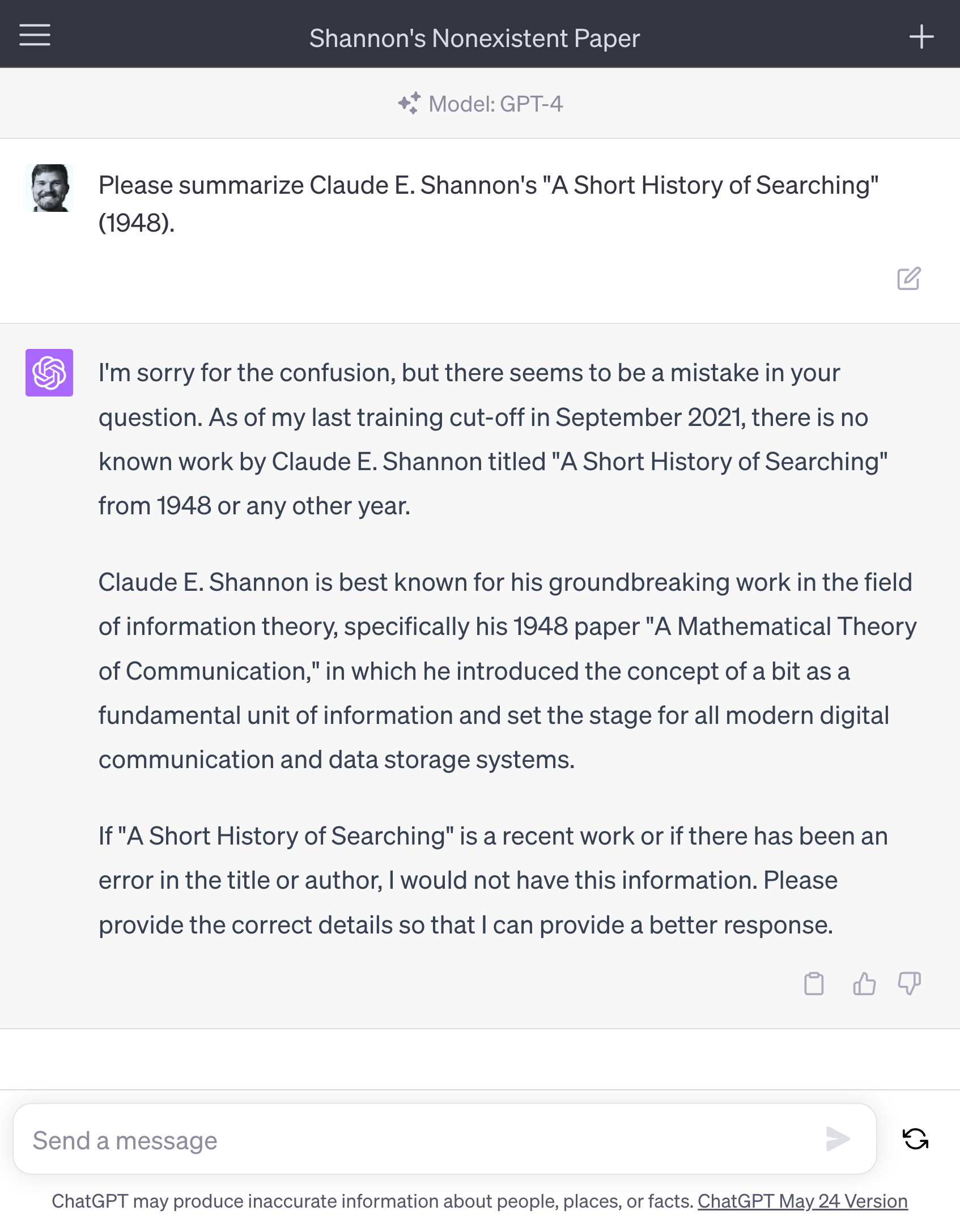Click the inaccurate information disclaimer text
Screen dimensions: 960x1232
click(x=372, y=1201)
